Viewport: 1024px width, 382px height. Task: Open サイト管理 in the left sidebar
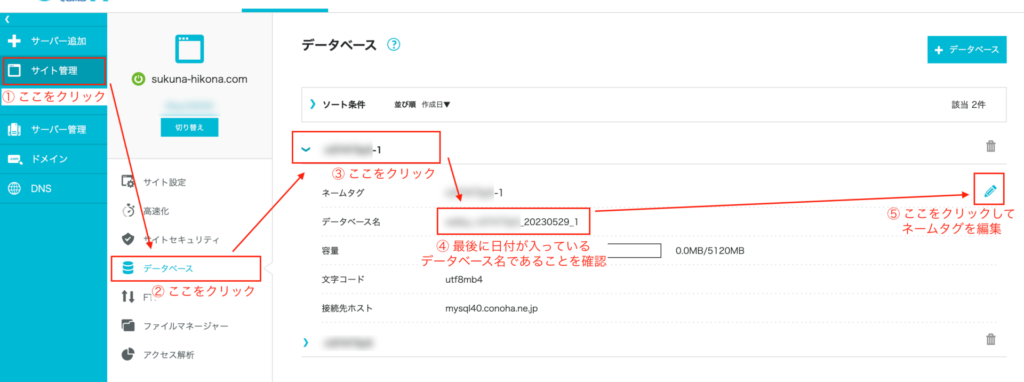[54, 71]
